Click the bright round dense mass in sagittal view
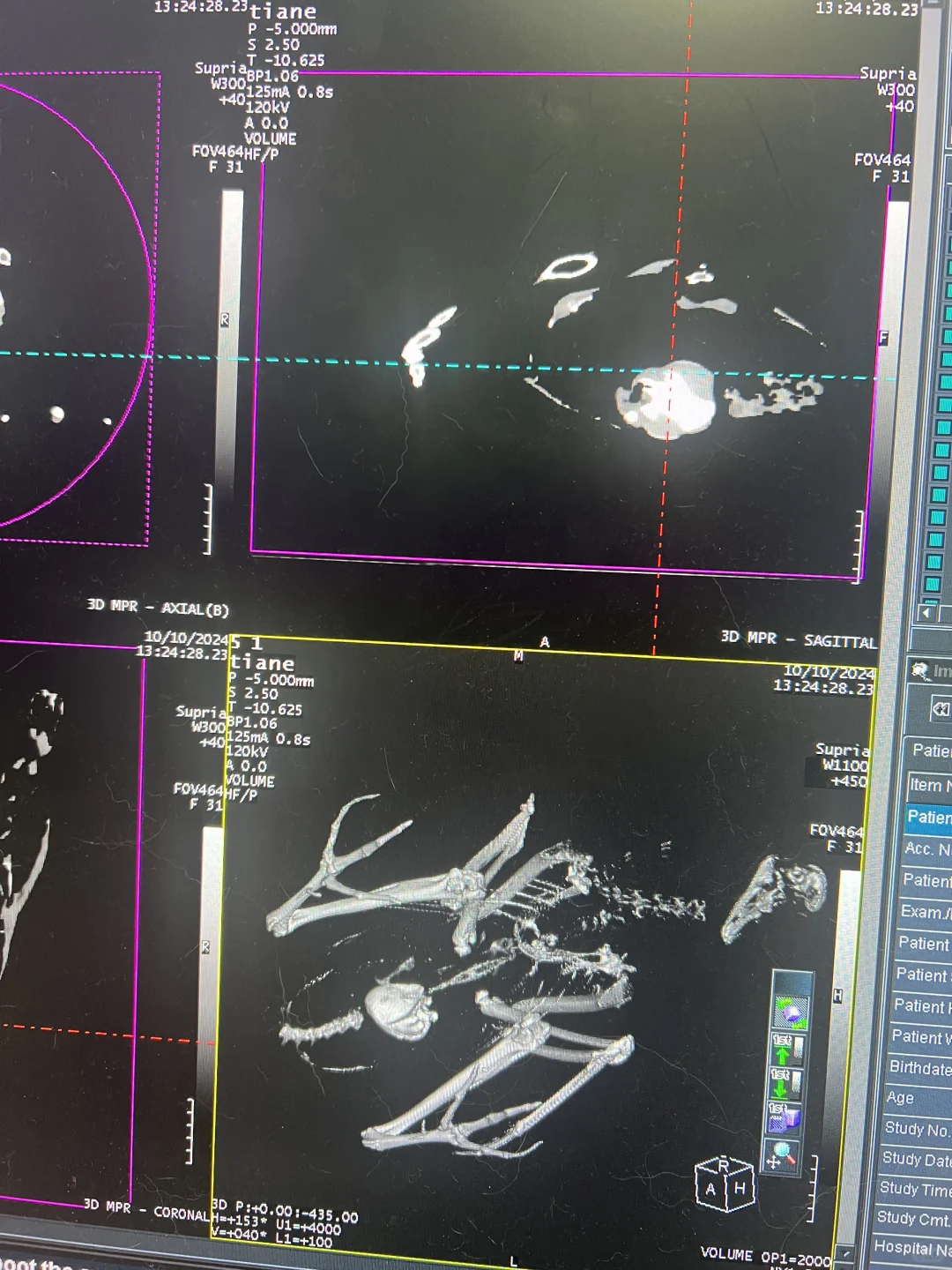Image resolution: width=952 pixels, height=1270 pixels. point(666,400)
